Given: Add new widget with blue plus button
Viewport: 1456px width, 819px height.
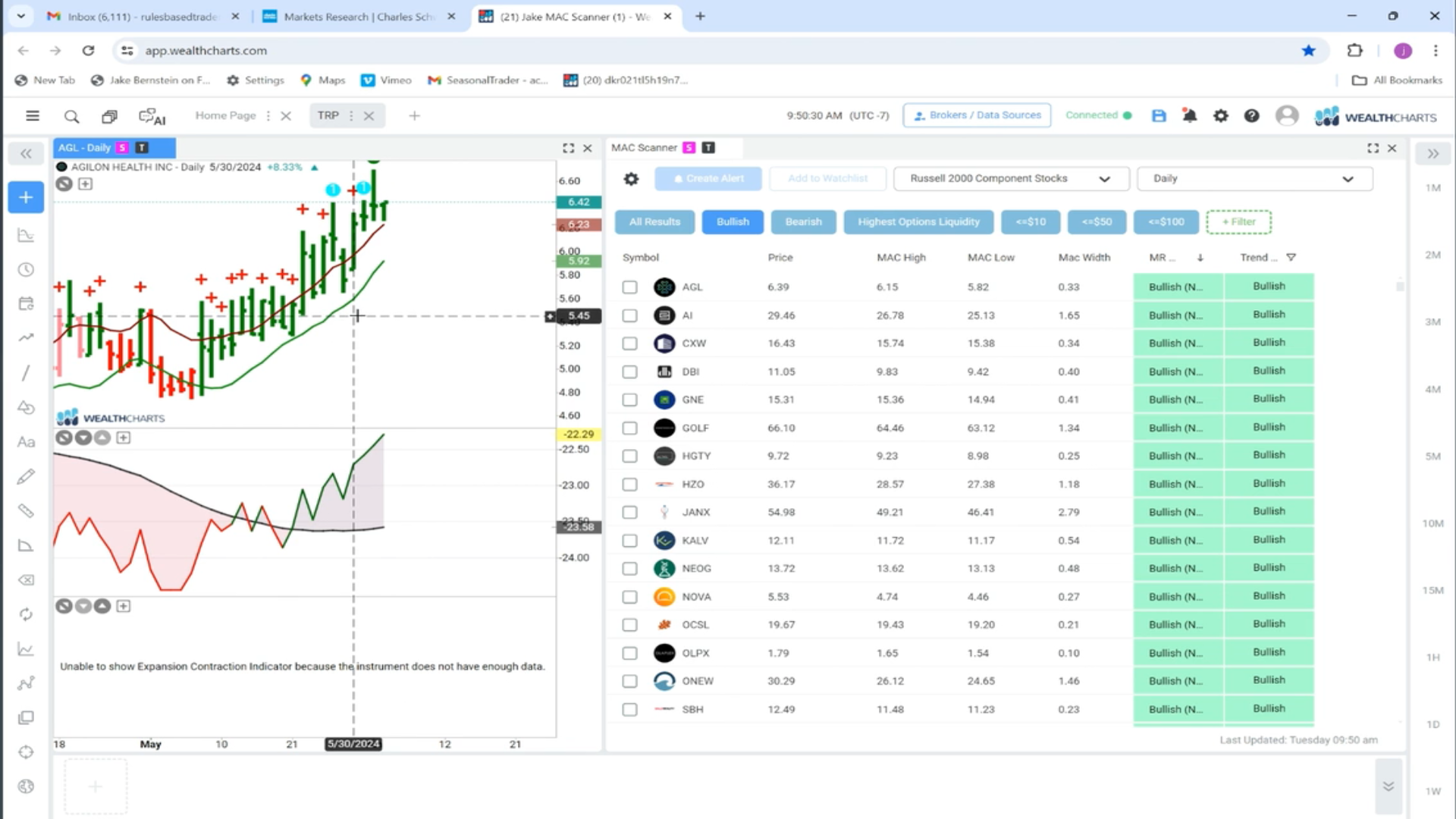Looking at the screenshot, I should [x=26, y=198].
